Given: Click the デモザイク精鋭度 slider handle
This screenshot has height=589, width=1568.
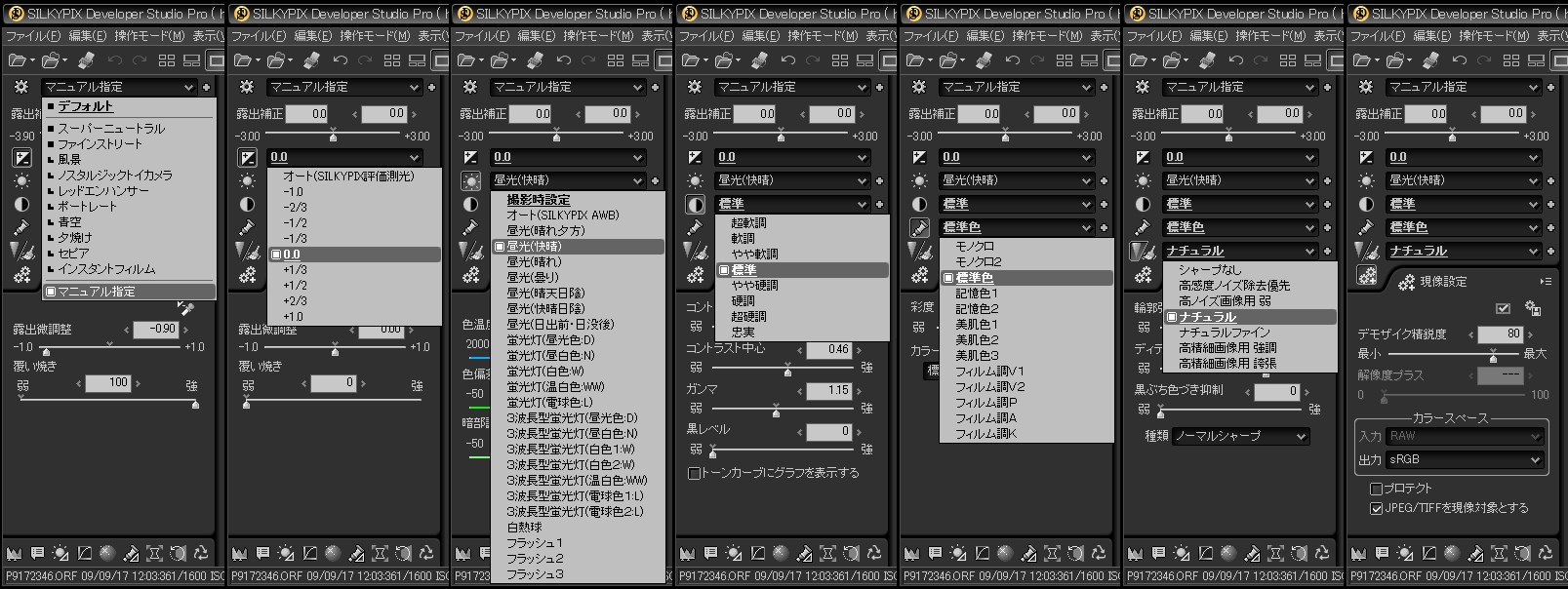Looking at the screenshot, I should [x=1493, y=358].
